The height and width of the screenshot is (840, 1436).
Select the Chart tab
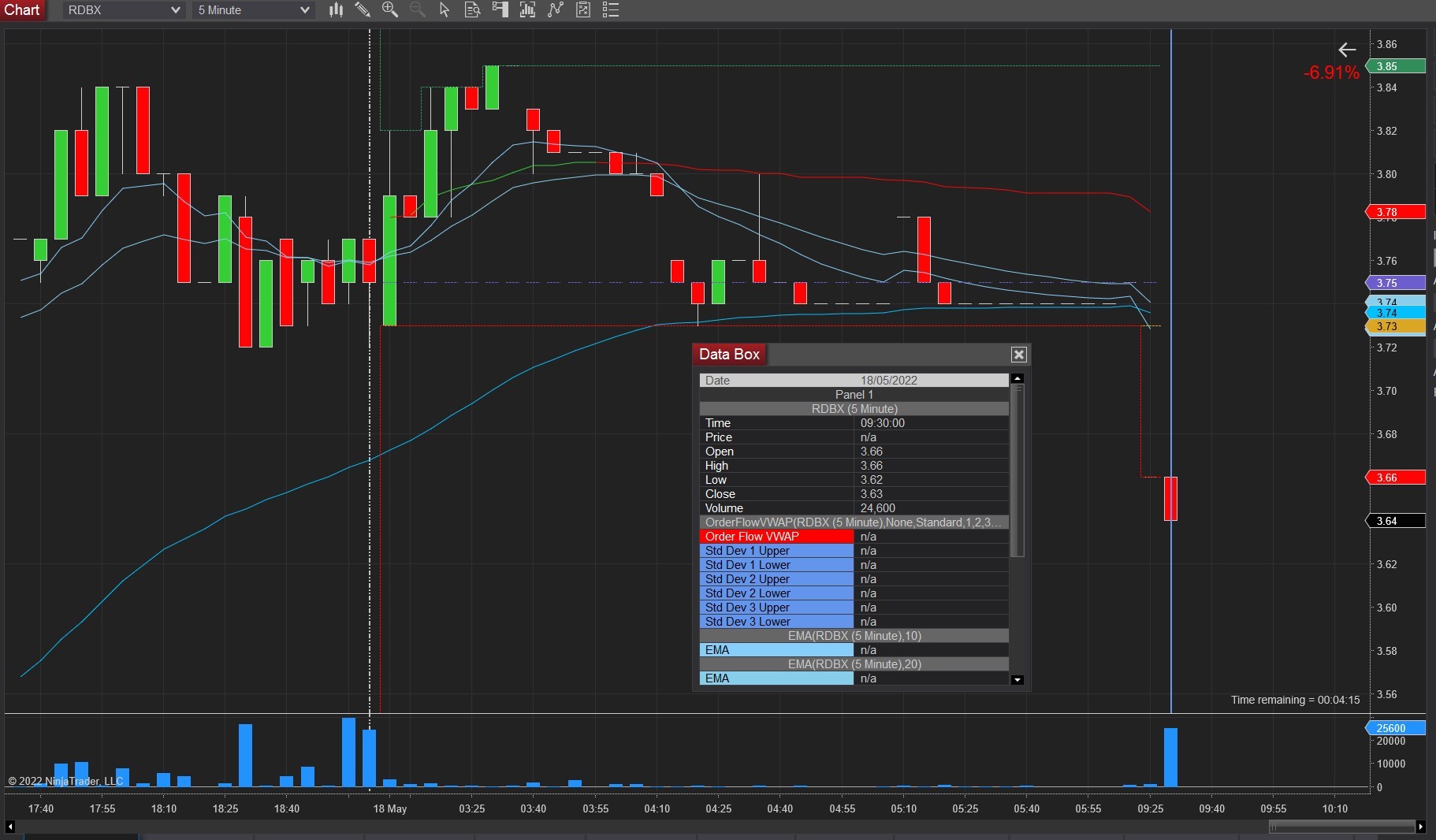[x=22, y=10]
